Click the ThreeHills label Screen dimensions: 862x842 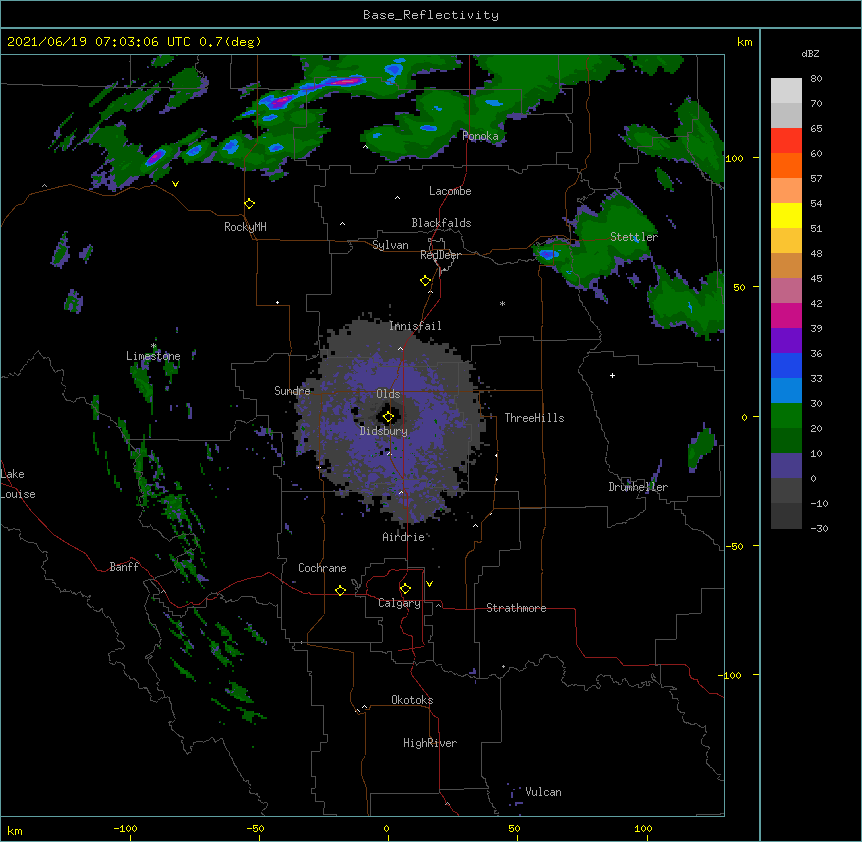[534, 418]
